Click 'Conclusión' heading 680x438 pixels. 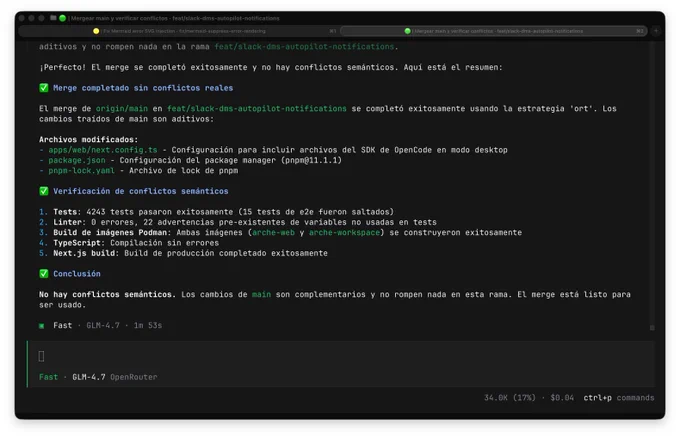point(77,274)
